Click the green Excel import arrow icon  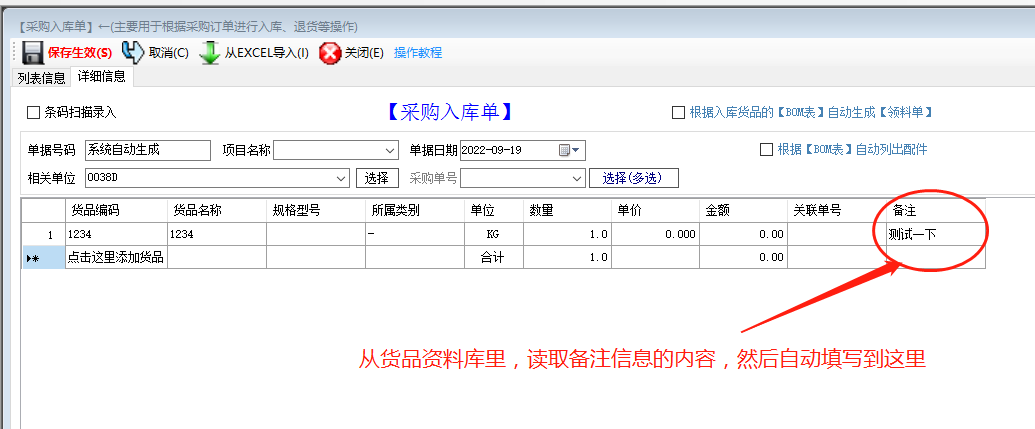(210, 53)
